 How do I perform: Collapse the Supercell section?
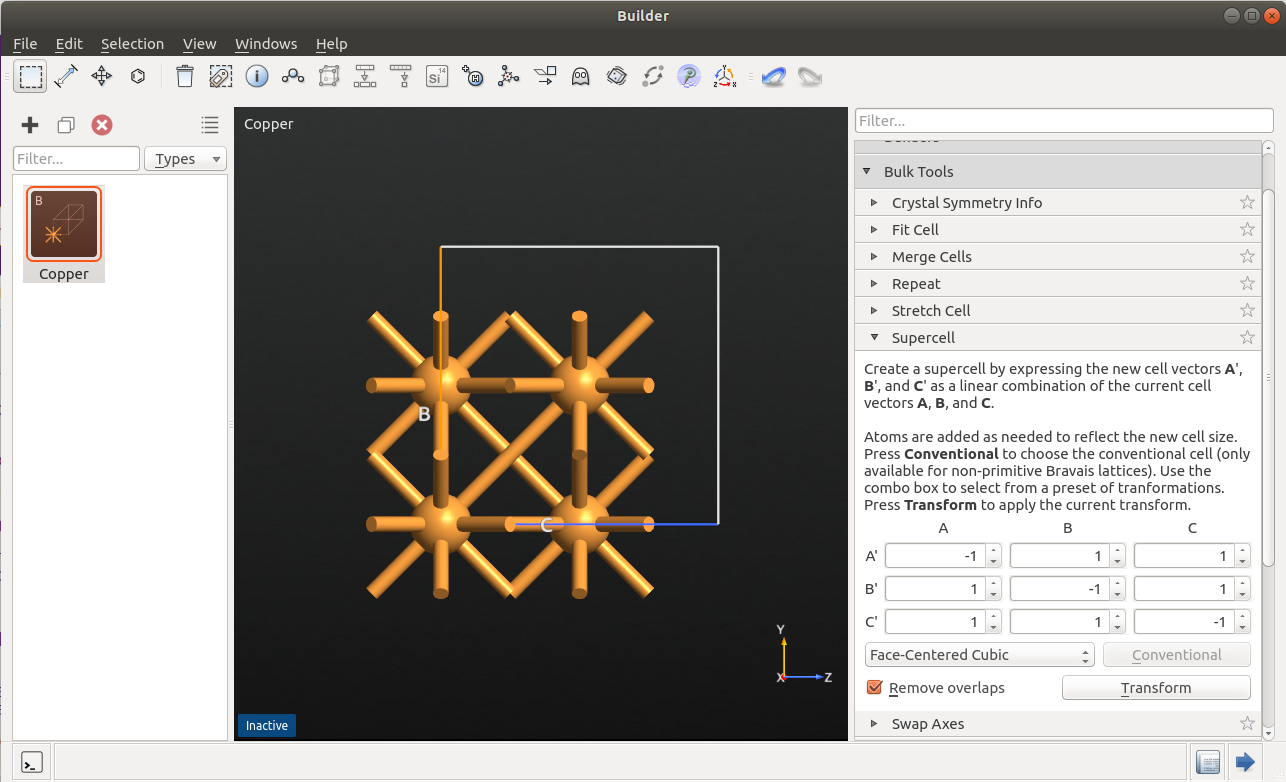pos(874,337)
